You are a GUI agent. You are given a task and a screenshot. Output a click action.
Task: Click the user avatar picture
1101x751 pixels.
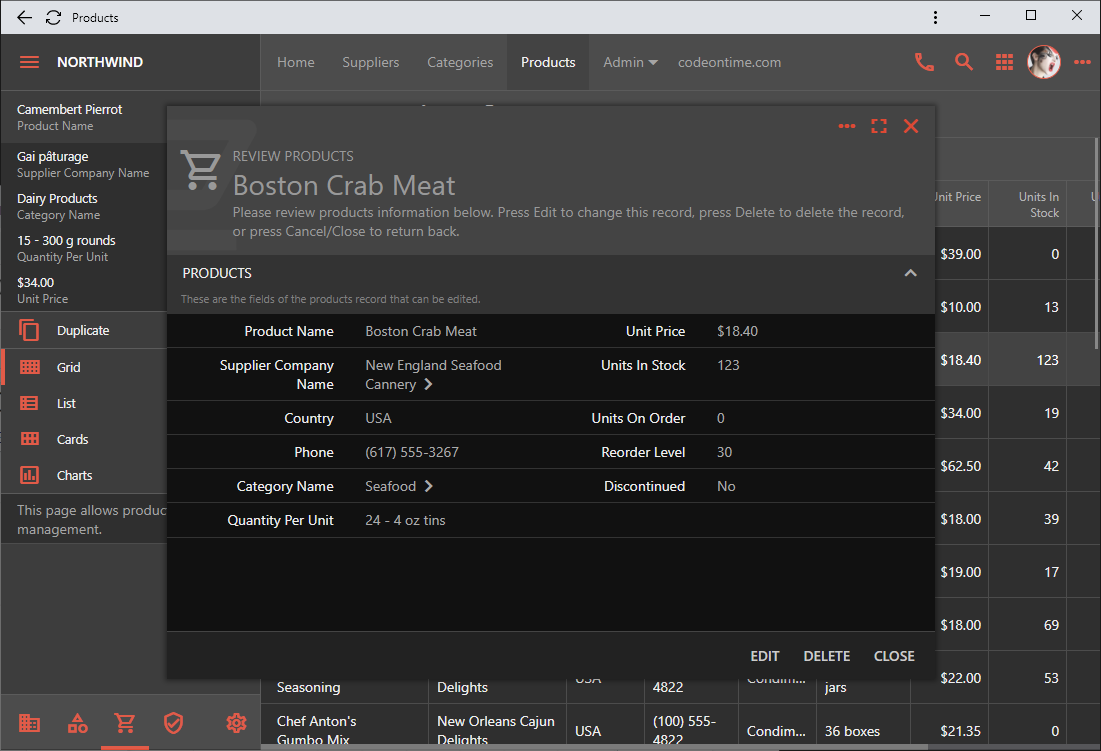pos(1043,62)
